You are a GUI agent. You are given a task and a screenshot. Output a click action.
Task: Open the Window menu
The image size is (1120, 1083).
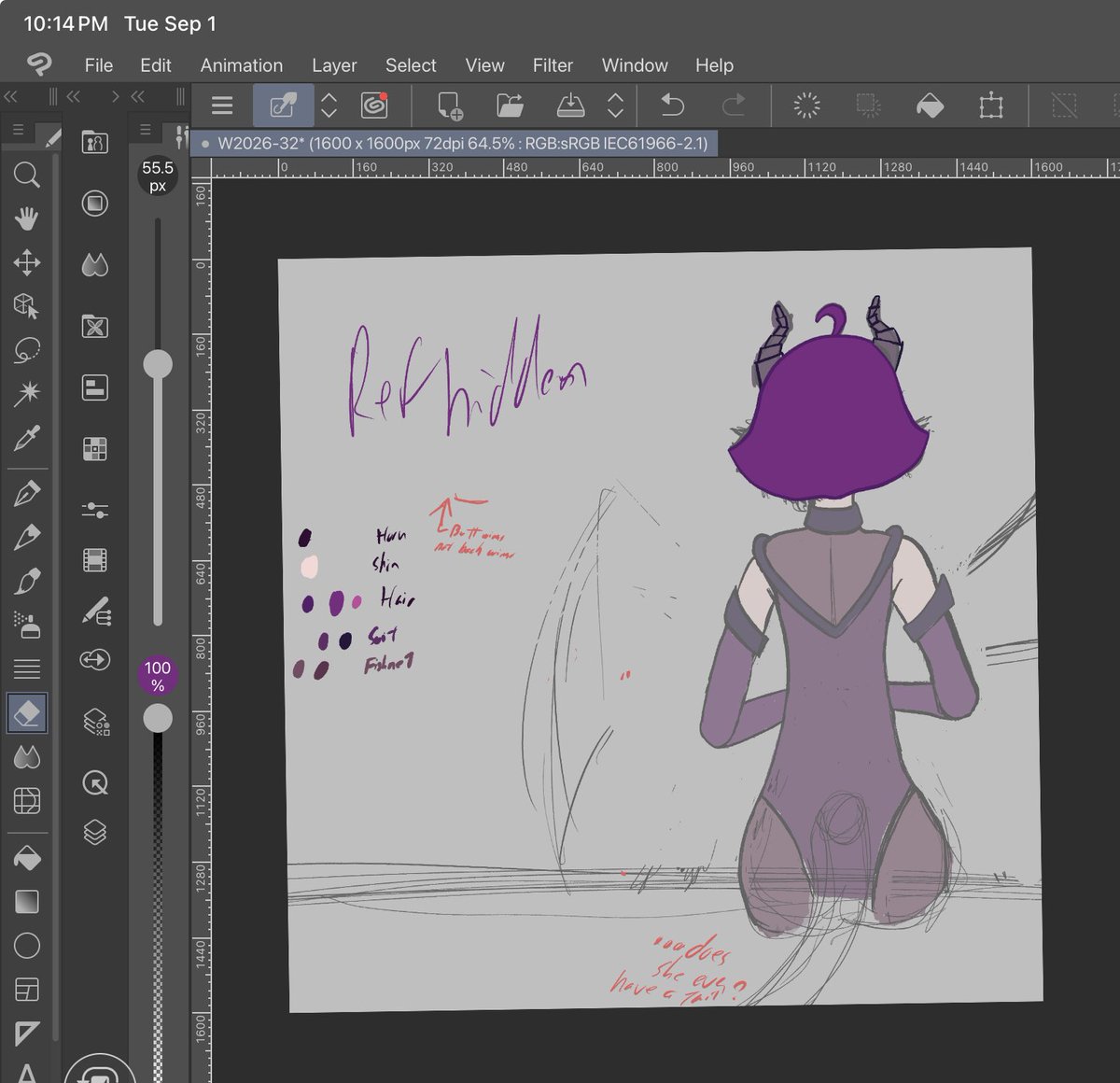pos(635,65)
